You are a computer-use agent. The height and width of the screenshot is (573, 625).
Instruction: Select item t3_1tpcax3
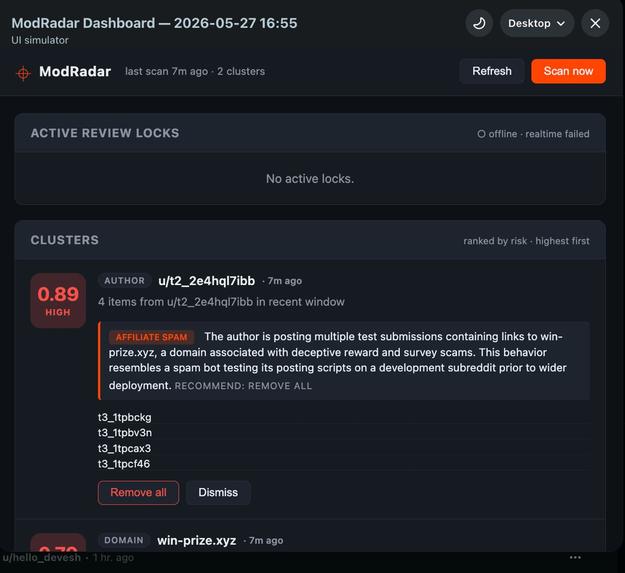point(124,448)
